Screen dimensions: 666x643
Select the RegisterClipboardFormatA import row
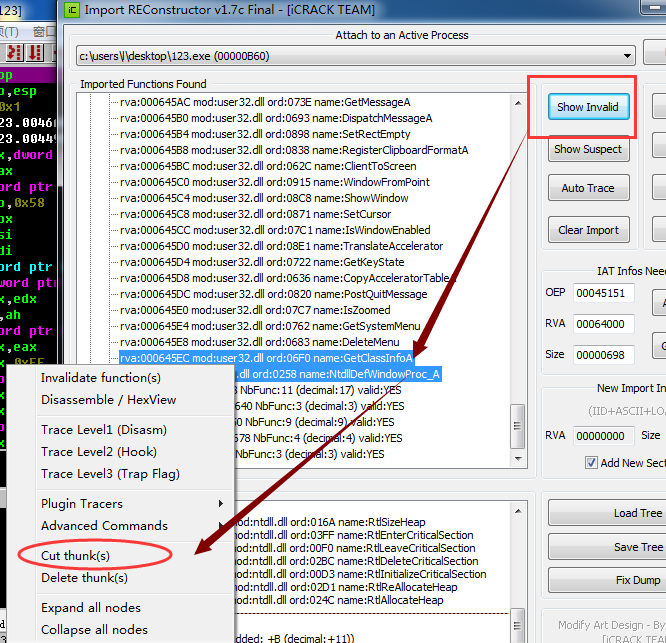point(294,150)
